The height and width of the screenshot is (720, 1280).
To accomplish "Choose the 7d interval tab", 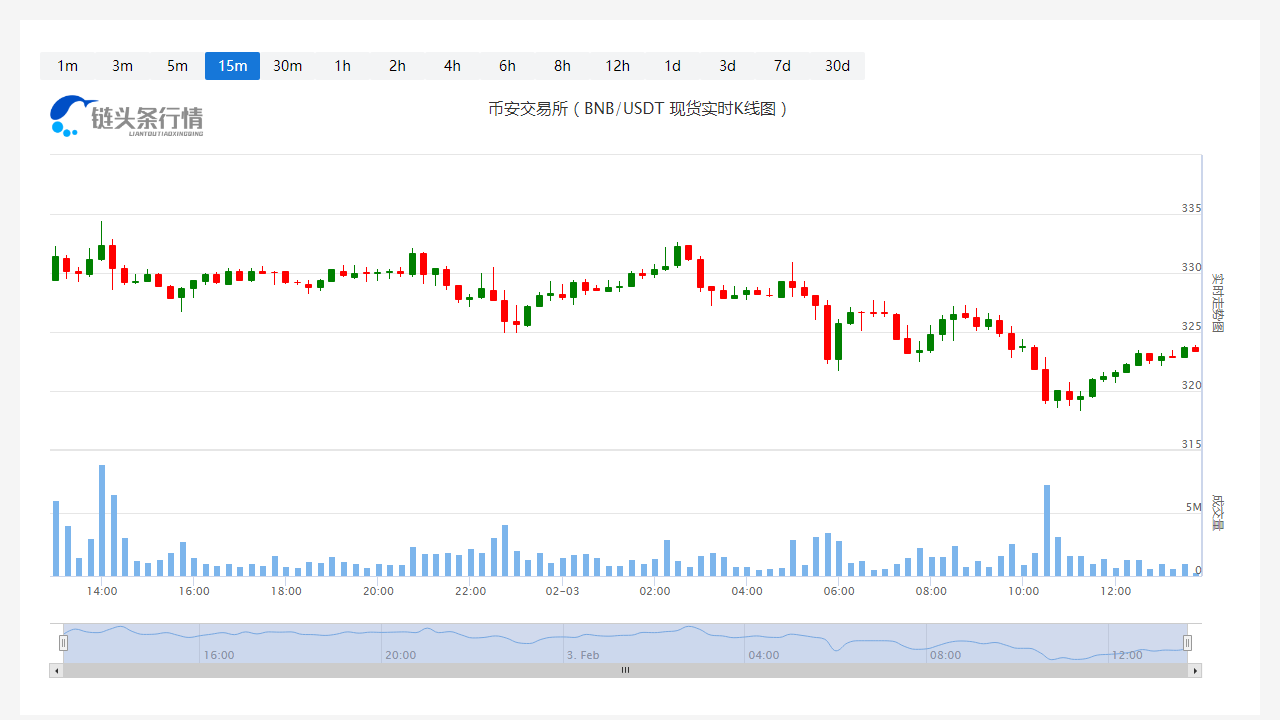I will (x=782, y=66).
